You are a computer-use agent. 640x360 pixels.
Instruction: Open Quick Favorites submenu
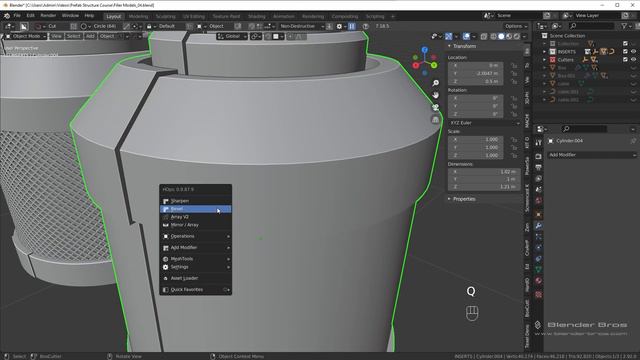(x=196, y=290)
